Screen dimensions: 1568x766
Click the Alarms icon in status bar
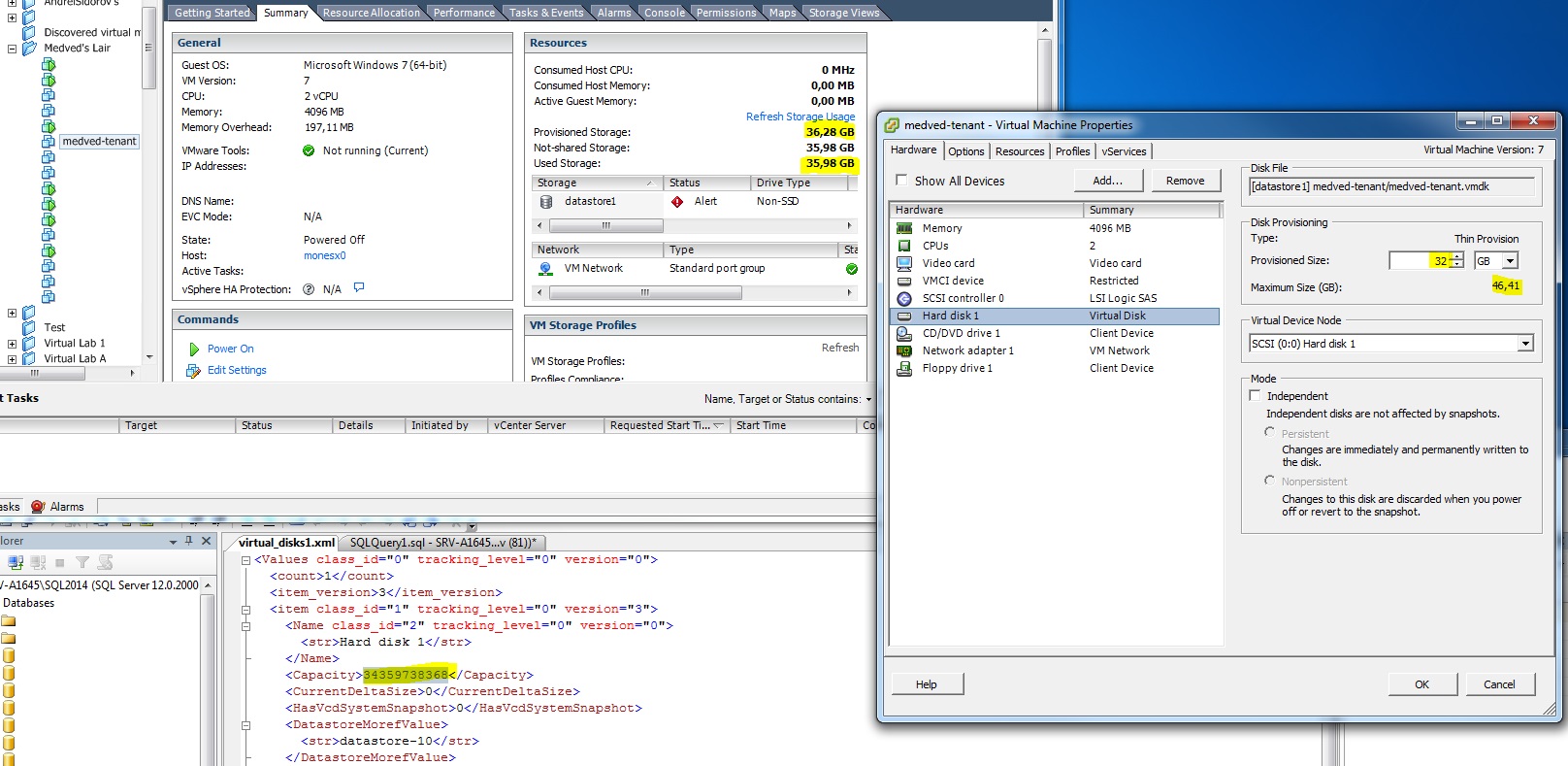click(x=38, y=507)
